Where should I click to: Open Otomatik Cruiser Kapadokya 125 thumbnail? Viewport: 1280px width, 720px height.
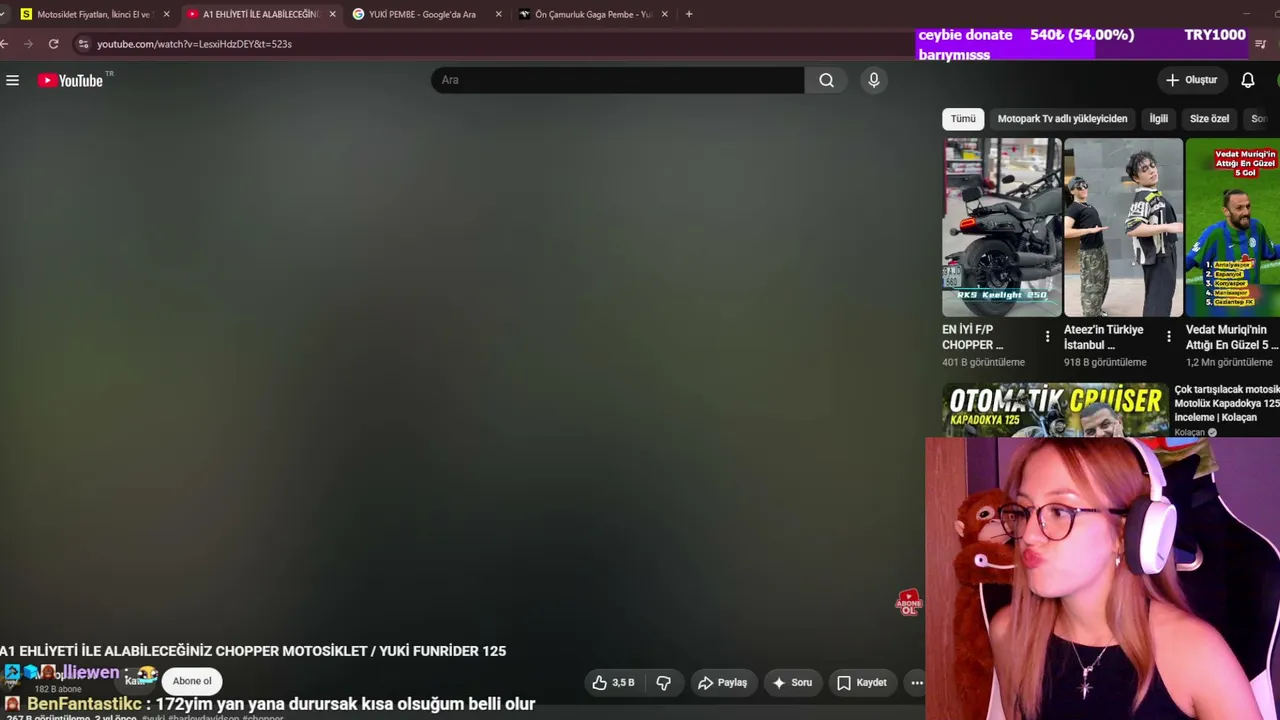[x=1055, y=410]
